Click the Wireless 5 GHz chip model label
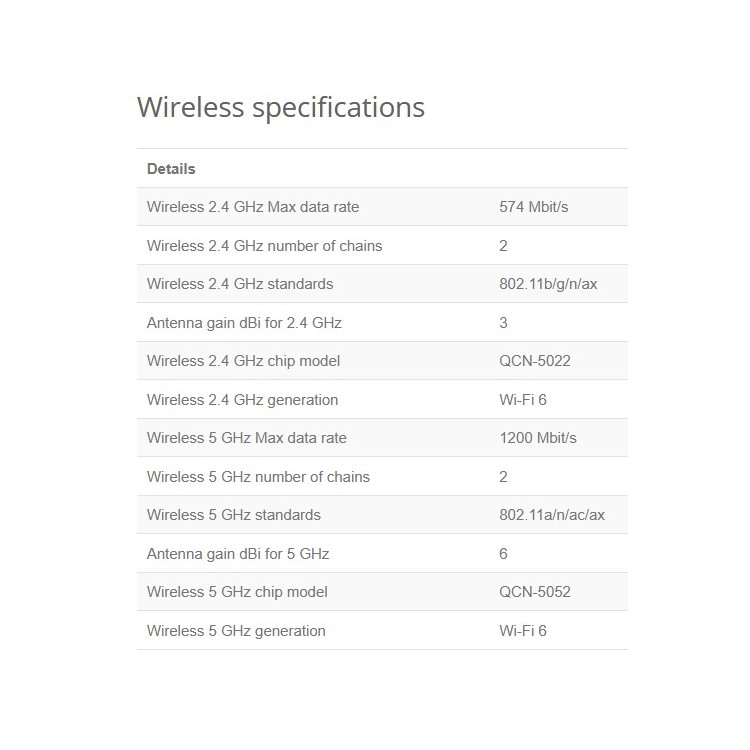The width and height of the screenshot is (750, 750). tap(237, 592)
